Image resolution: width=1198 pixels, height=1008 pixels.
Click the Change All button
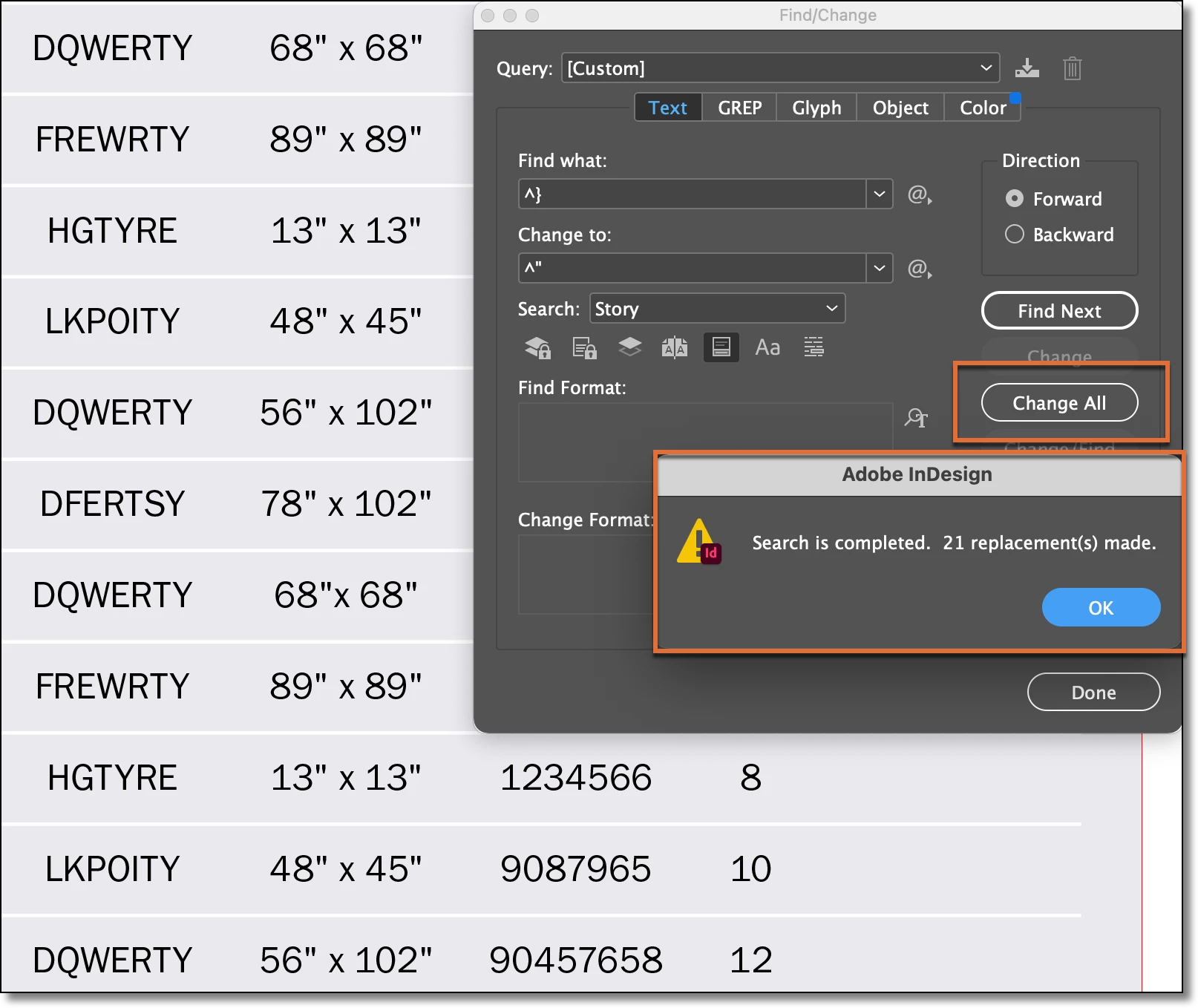1059,403
